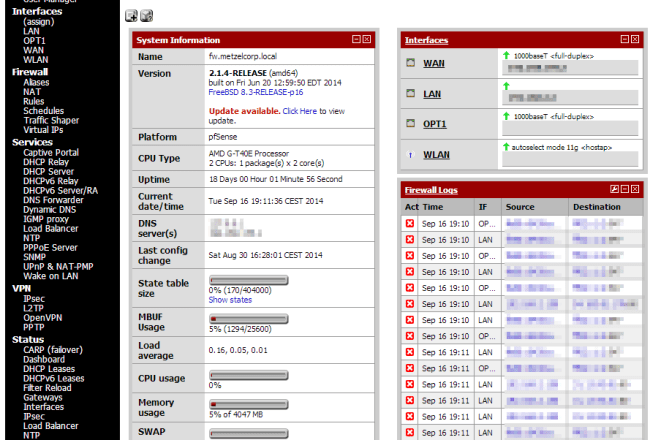The width and height of the screenshot is (660, 440).
Task: Open Traffic Shaper menu item
Action: pos(51,120)
